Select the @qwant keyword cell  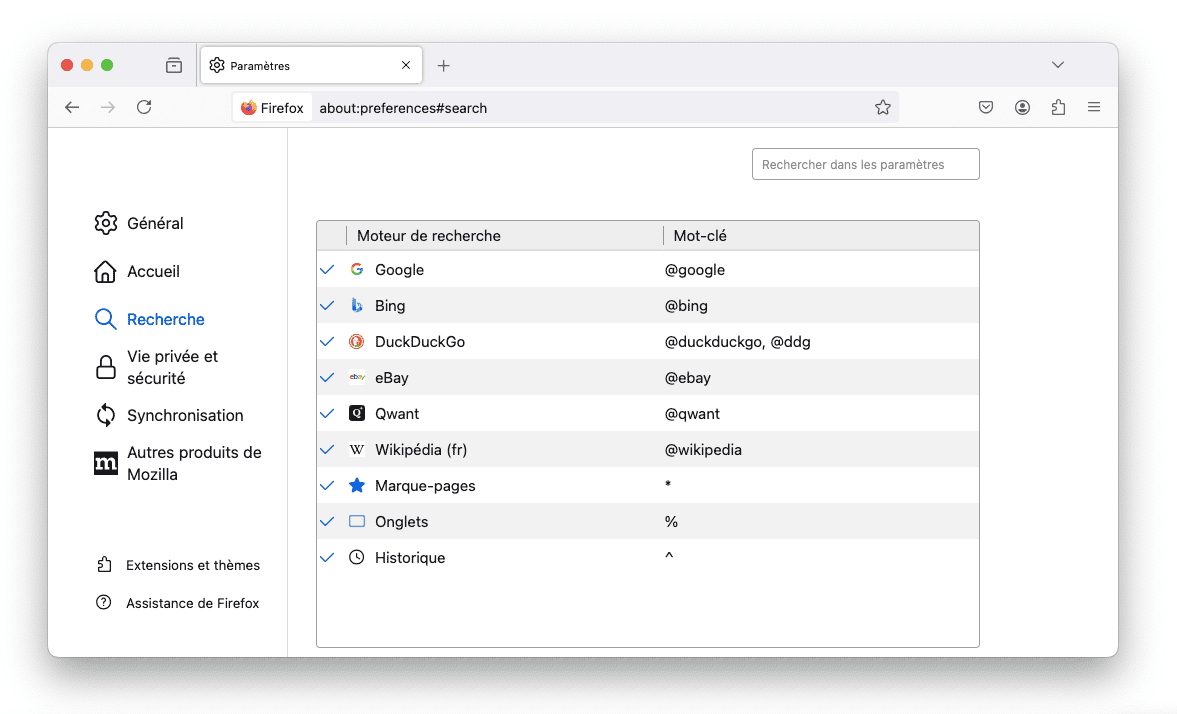click(x=692, y=414)
